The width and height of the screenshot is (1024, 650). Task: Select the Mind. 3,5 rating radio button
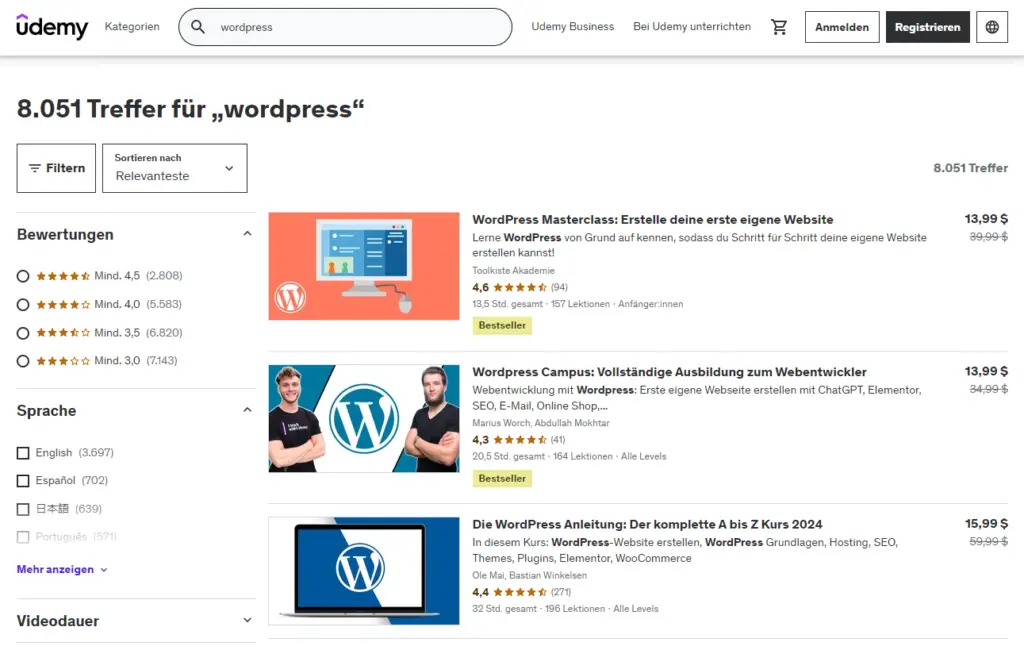tap(23, 333)
